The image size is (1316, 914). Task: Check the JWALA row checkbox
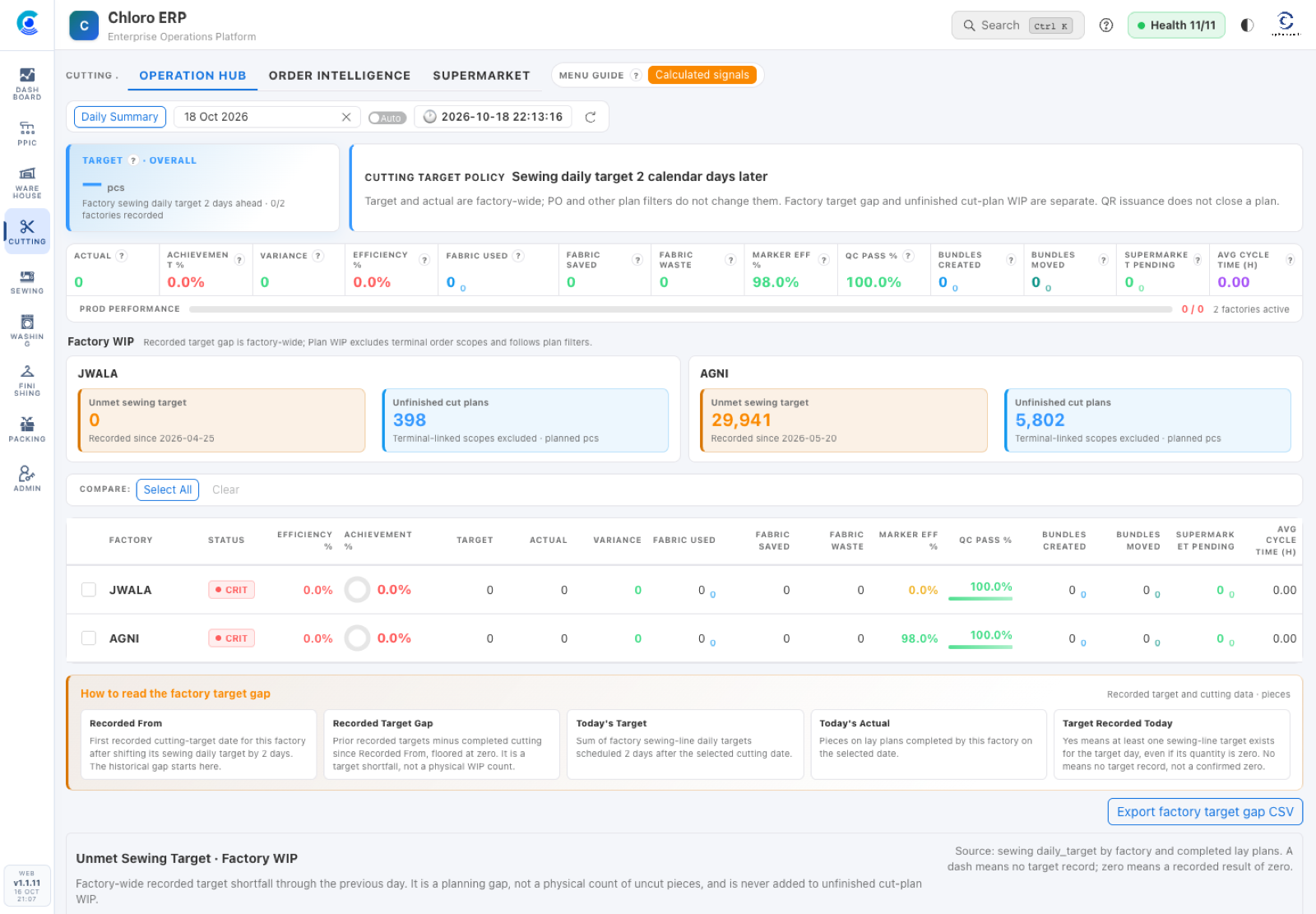89,590
